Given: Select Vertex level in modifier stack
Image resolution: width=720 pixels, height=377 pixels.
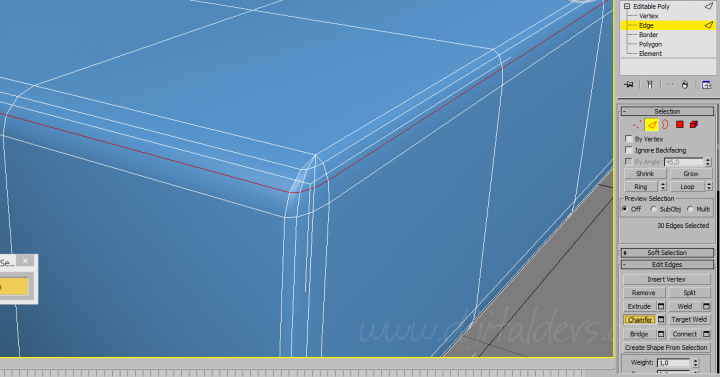Looking at the screenshot, I should [648, 16].
